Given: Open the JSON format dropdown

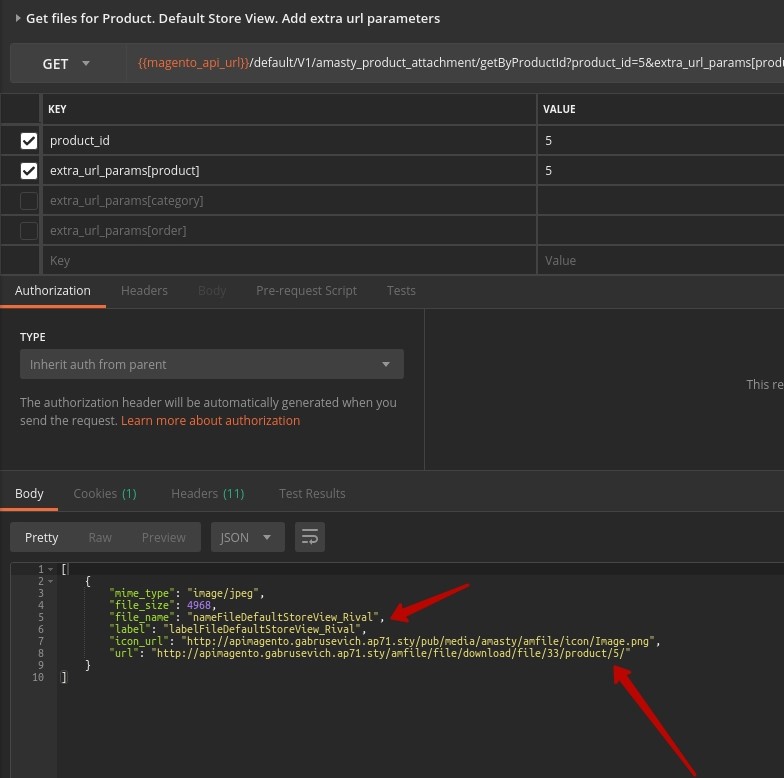Looking at the screenshot, I should click(x=246, y=537).
